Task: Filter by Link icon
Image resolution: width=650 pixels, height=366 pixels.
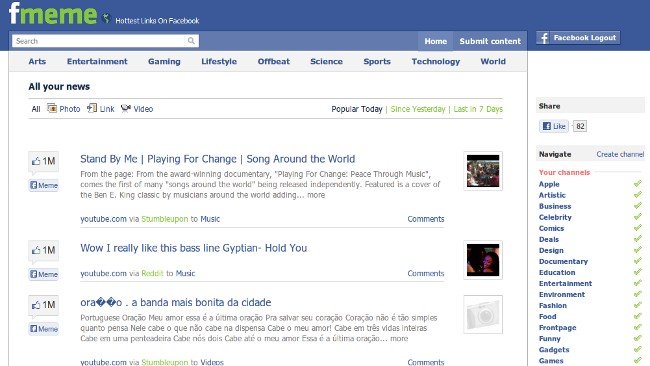Action: pos(92,108)
